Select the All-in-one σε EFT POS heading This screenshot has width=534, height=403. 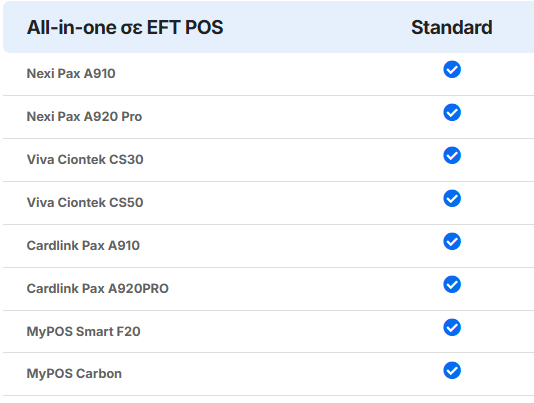(x=125, y=27)
